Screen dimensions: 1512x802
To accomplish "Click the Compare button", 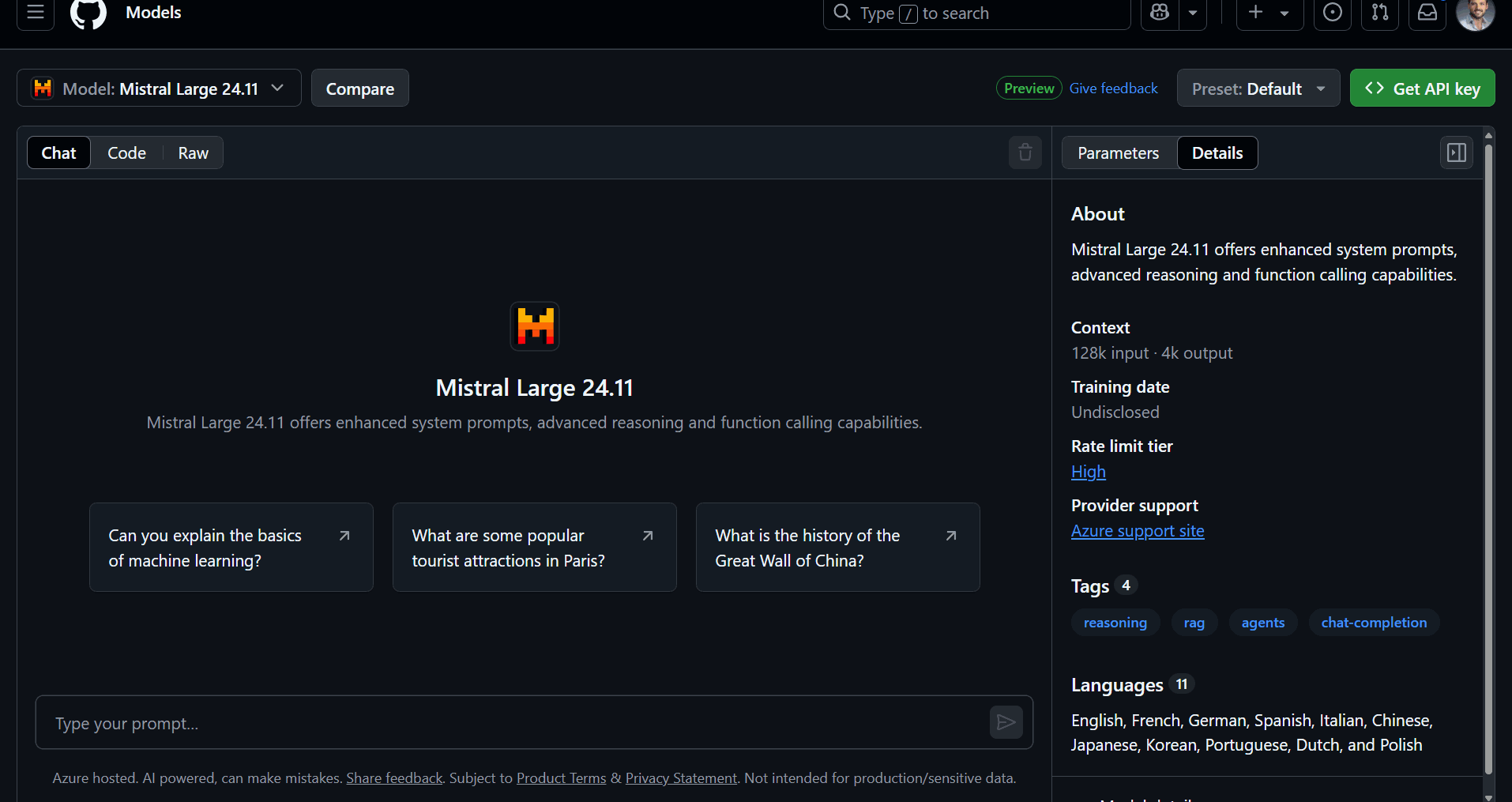I will [x=360, y=88].
